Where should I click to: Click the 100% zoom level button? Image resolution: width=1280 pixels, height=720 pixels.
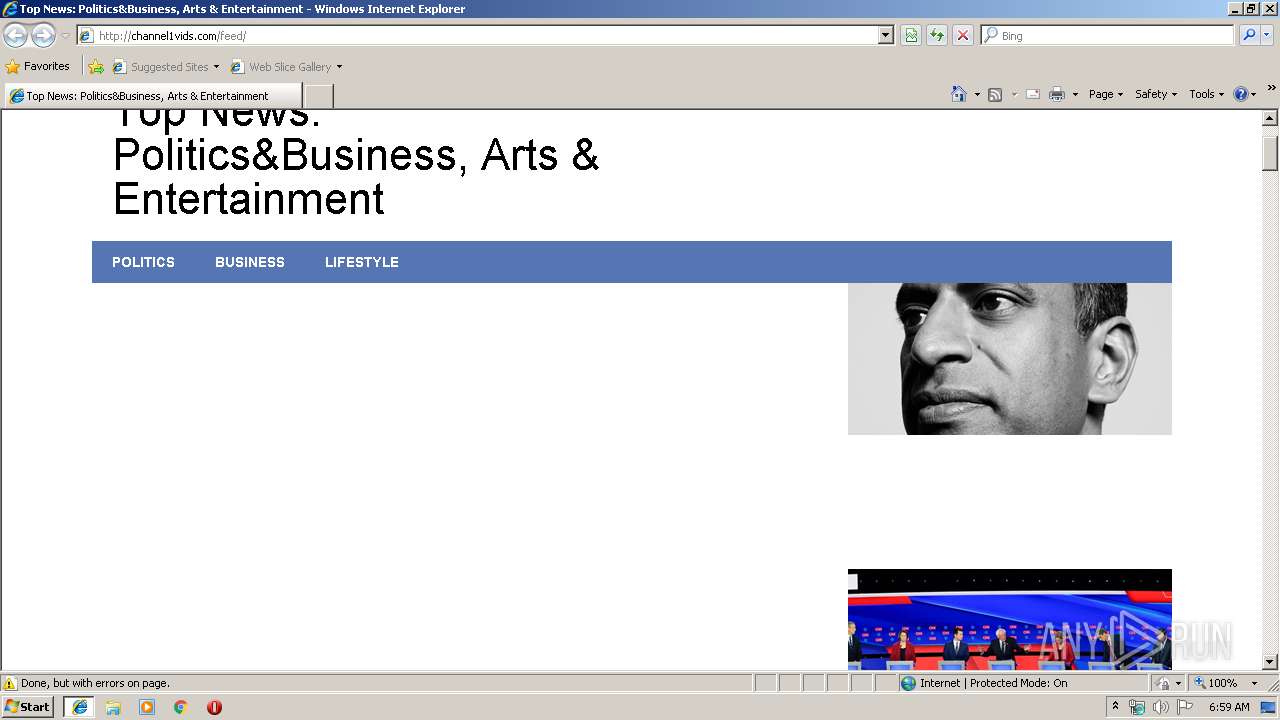[1216, 684]
